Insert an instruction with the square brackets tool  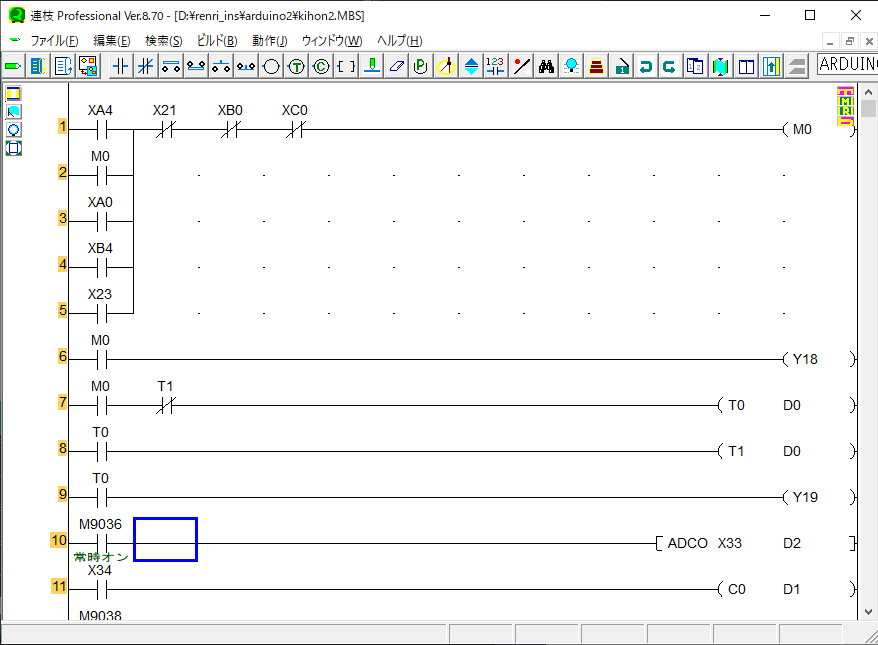(346, 66)
